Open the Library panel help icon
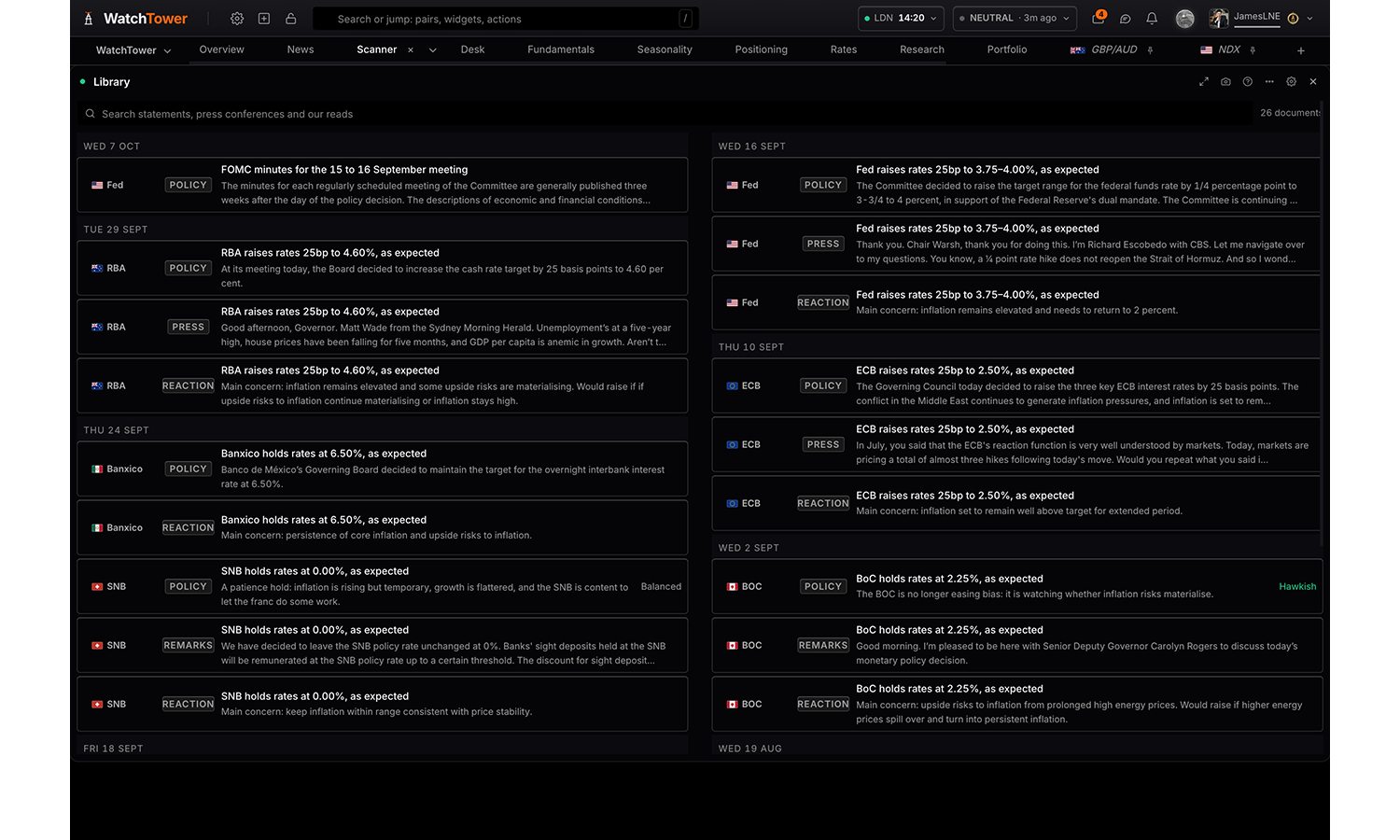 (x=1248, y=82)
